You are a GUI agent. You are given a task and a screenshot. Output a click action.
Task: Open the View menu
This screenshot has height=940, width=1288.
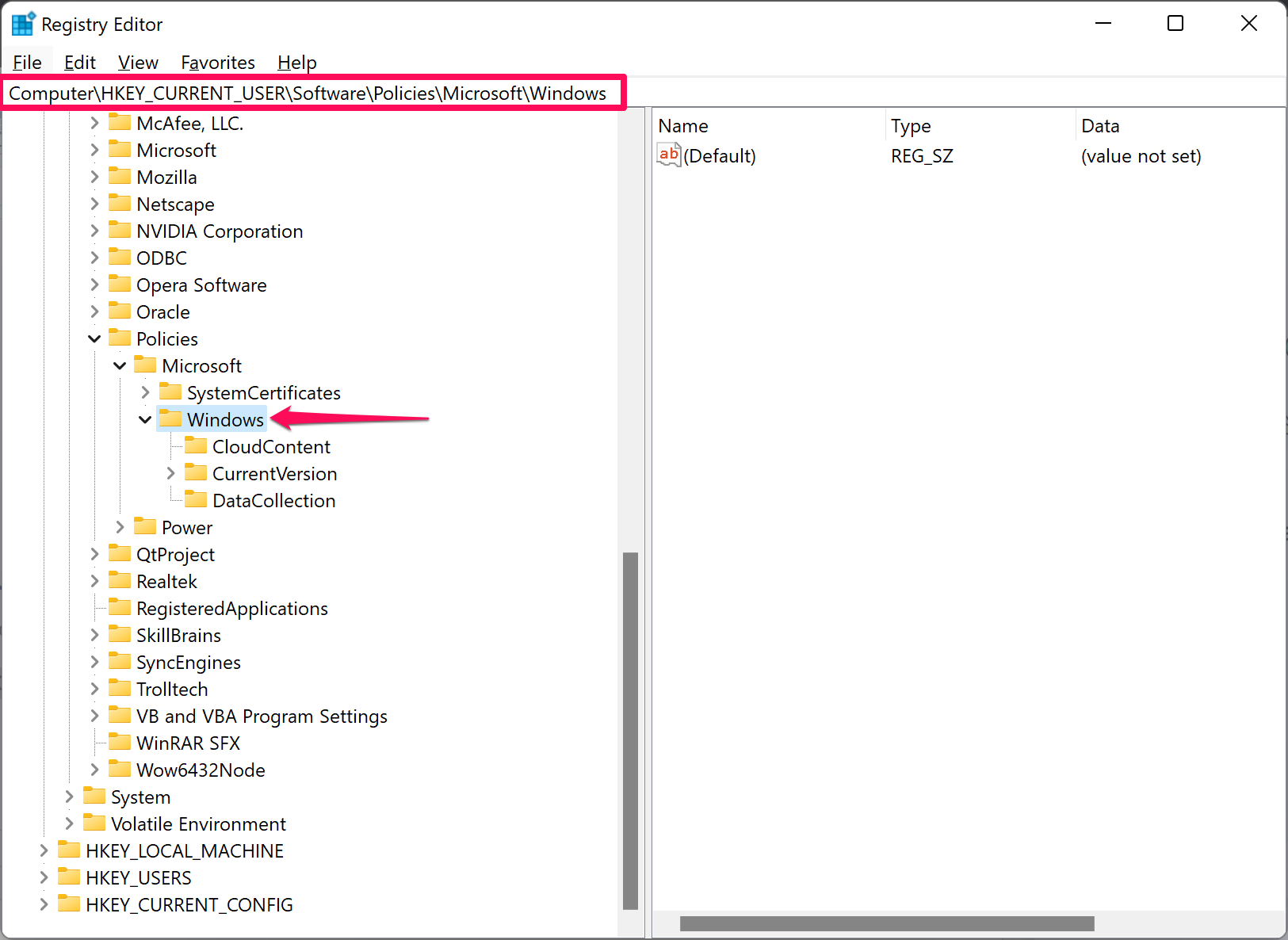click(138, 62)
